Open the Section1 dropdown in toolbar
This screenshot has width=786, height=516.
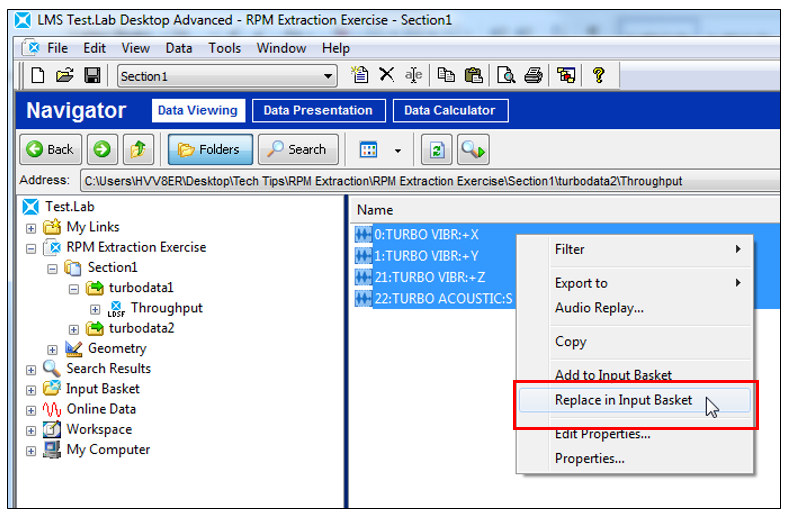329,77
